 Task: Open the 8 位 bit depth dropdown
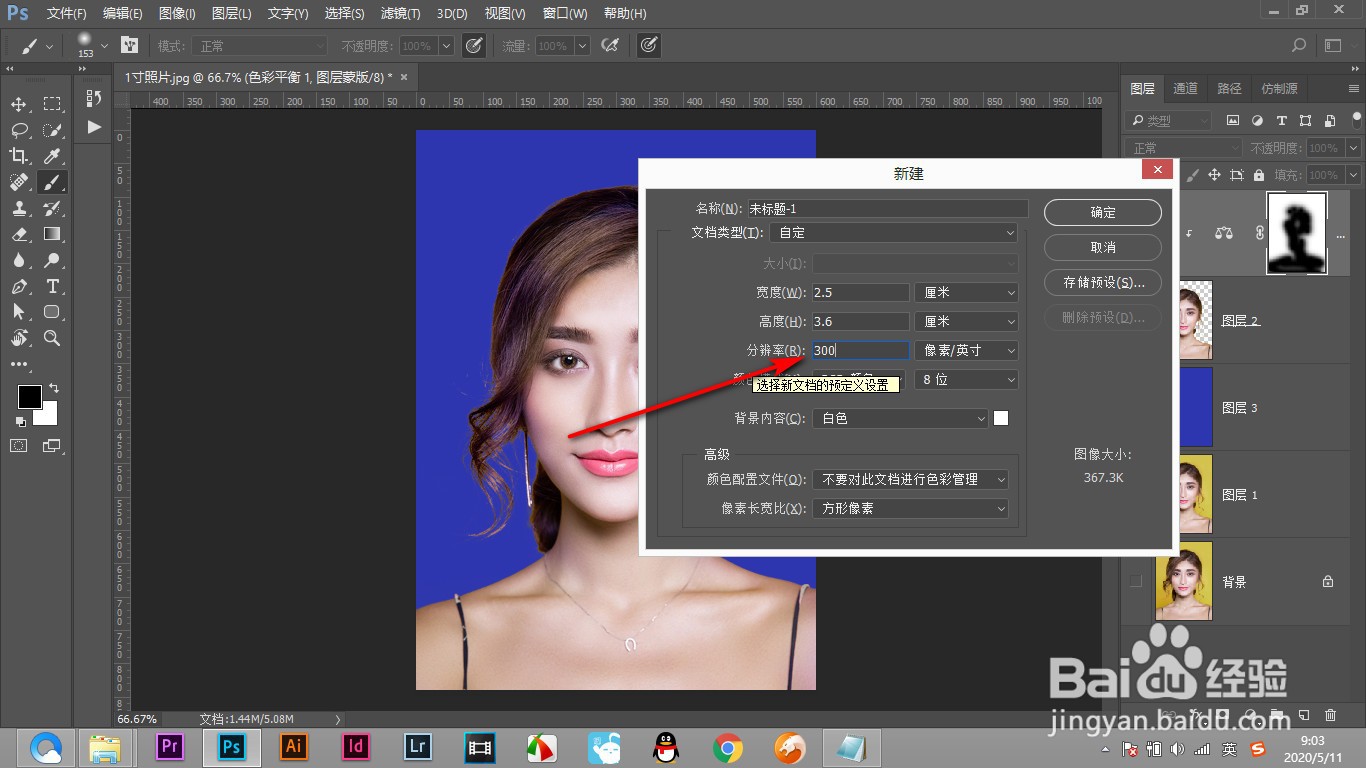tap(966, 380)
